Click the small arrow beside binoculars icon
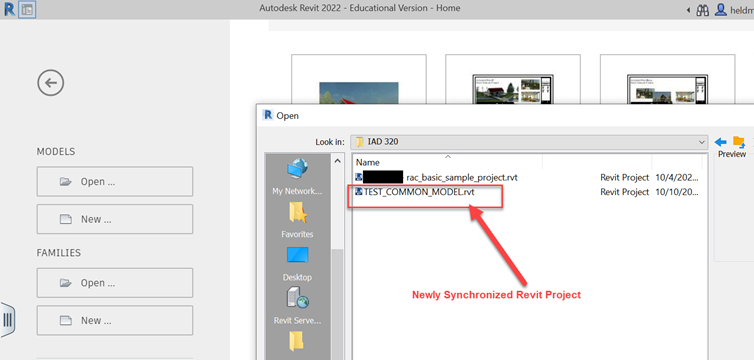Image resolution: width=754 pixels, height=360 pixels. (x=688, y=10)
